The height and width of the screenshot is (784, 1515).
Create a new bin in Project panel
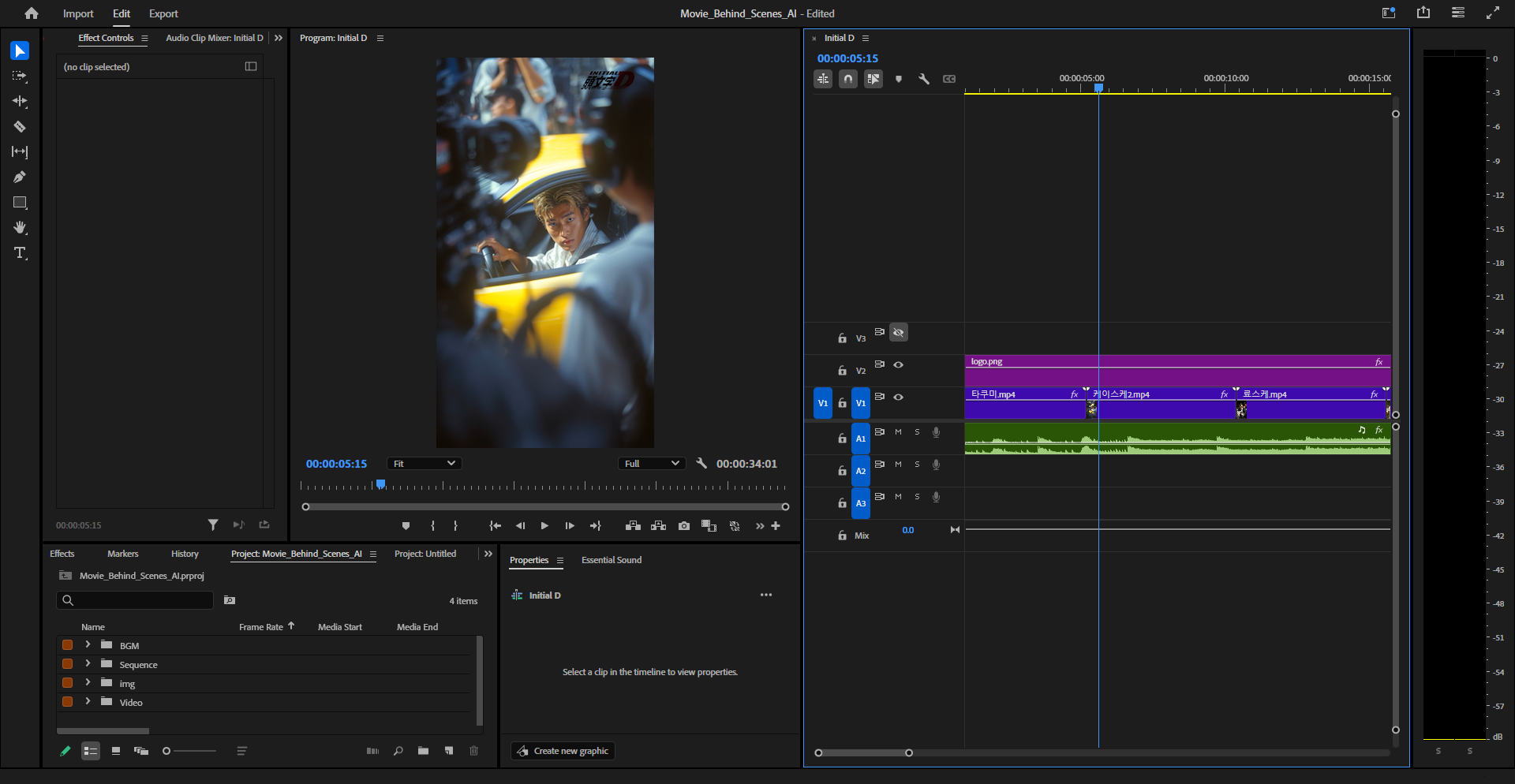pyautogui.click(x=424, y=751)
